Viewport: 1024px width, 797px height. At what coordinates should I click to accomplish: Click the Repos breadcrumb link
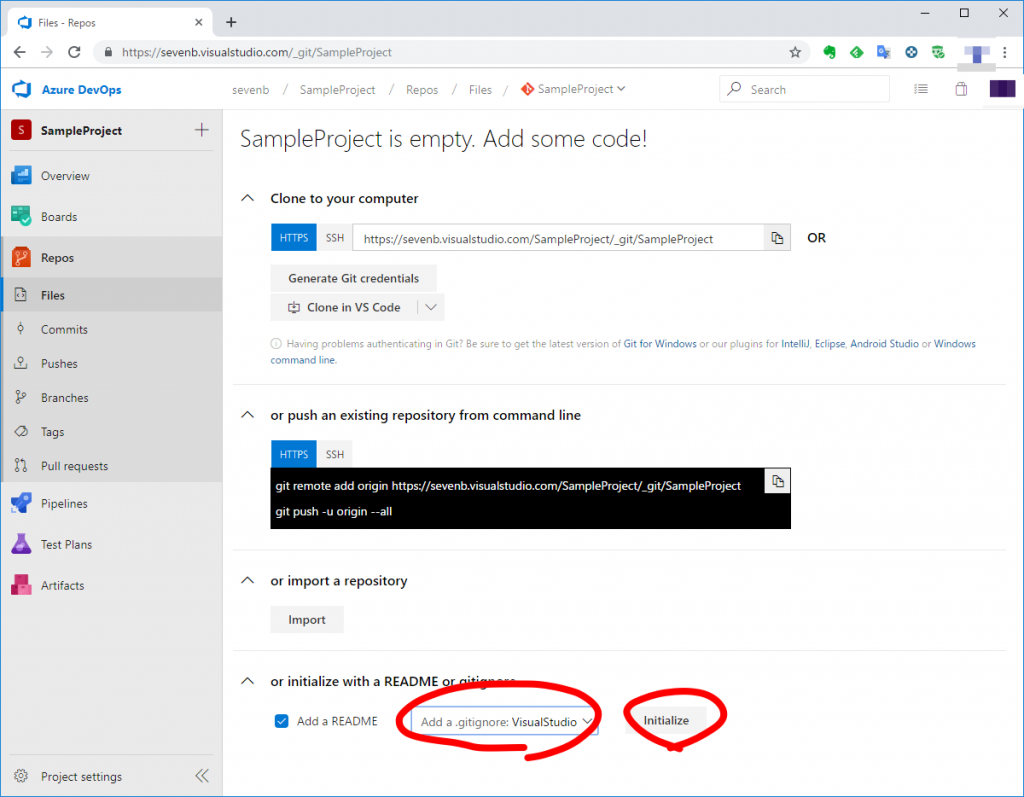422,89
